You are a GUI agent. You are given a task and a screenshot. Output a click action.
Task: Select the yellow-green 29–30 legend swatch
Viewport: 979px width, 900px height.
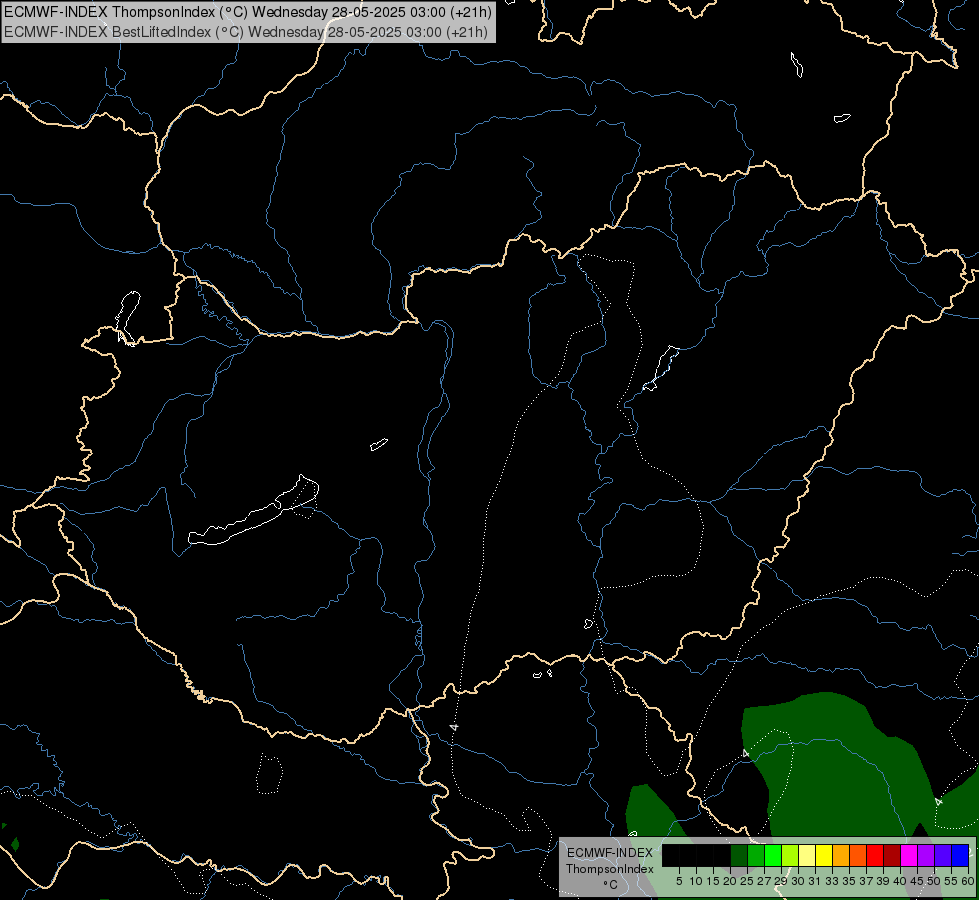point(790,855)
